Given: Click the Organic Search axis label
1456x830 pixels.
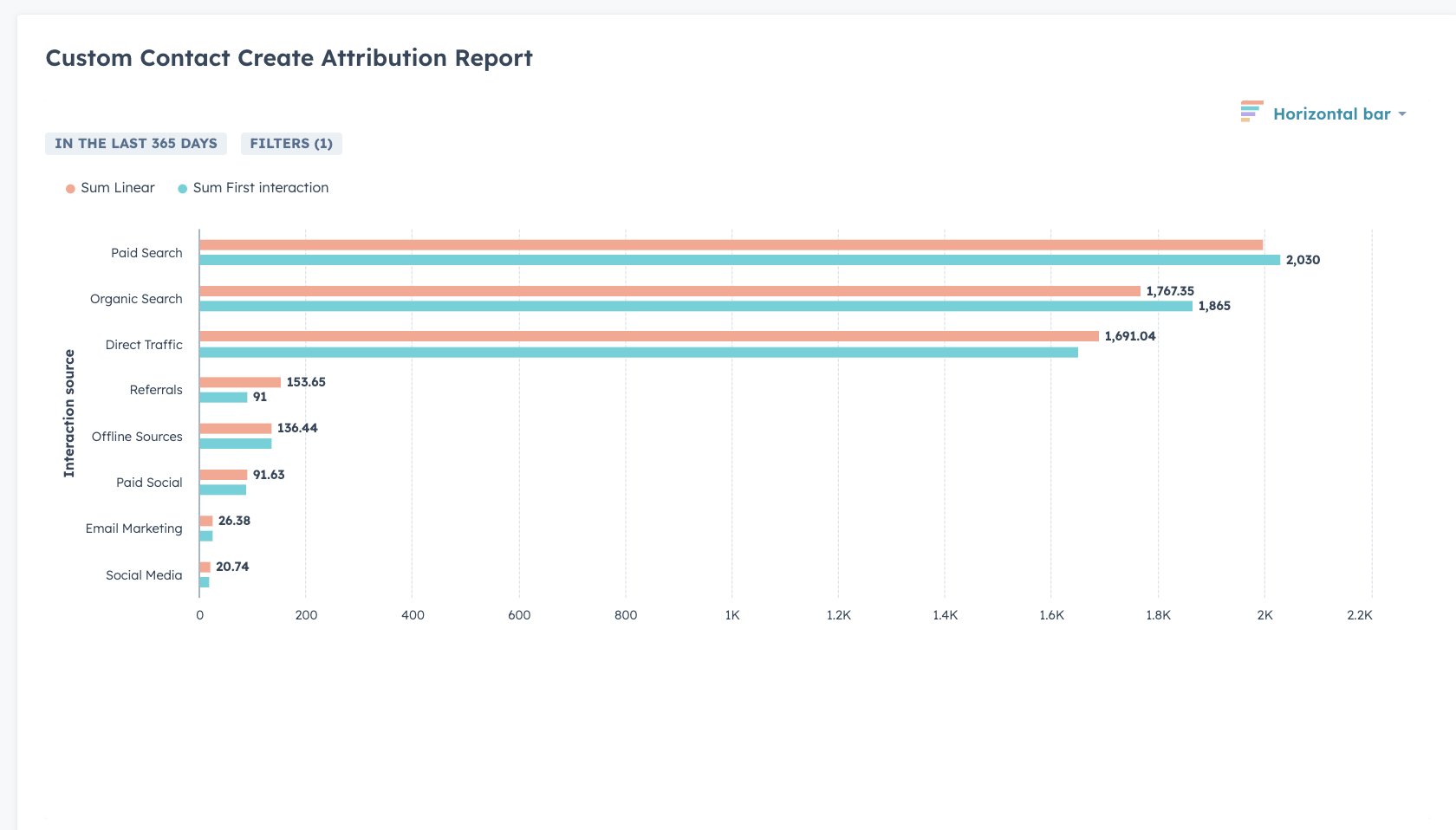Looking at the screenshot, I should pos(136,299).
